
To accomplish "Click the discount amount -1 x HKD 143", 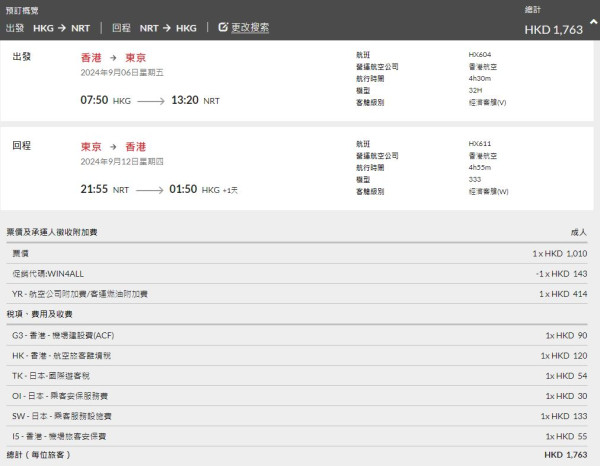I will coord(561,274).
